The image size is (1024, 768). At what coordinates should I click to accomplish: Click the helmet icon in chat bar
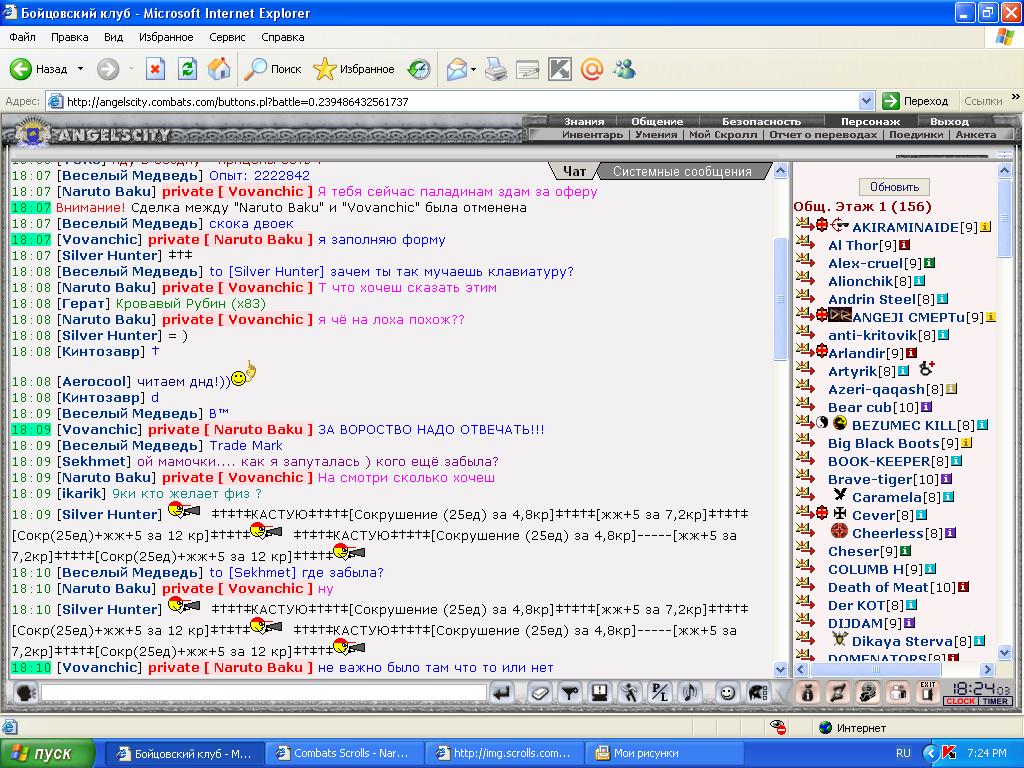pos(758,693)
